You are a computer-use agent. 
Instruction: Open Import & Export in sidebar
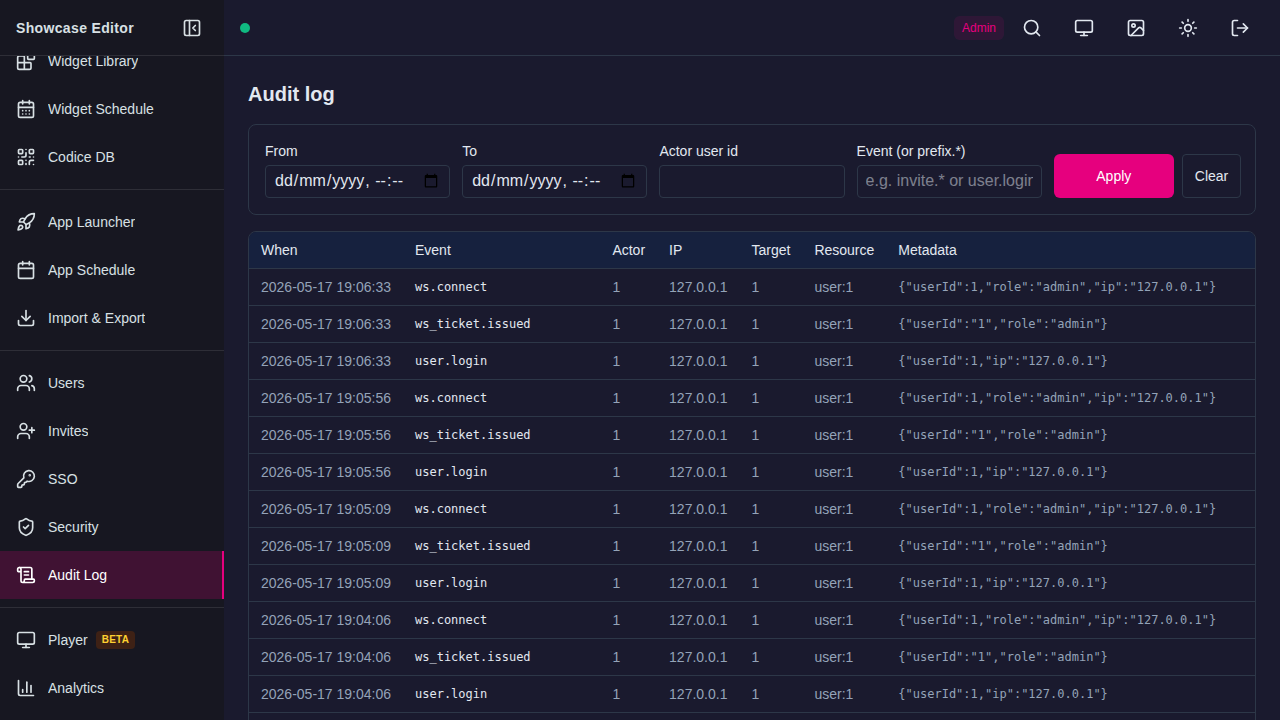pyautogui.click(x=112, y=318)
